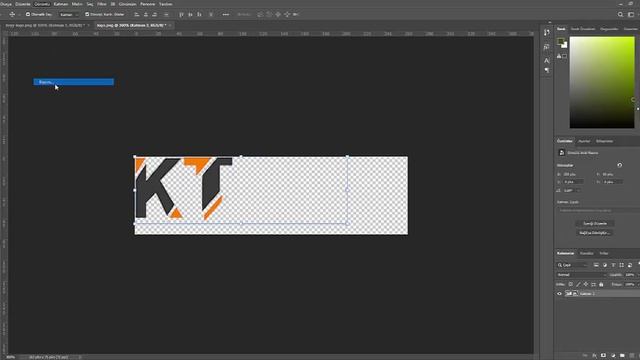The image size is (640, 360).
Task: Open the Paragraph panel icon
Action: pyautogui.click(x=547, y=71)
